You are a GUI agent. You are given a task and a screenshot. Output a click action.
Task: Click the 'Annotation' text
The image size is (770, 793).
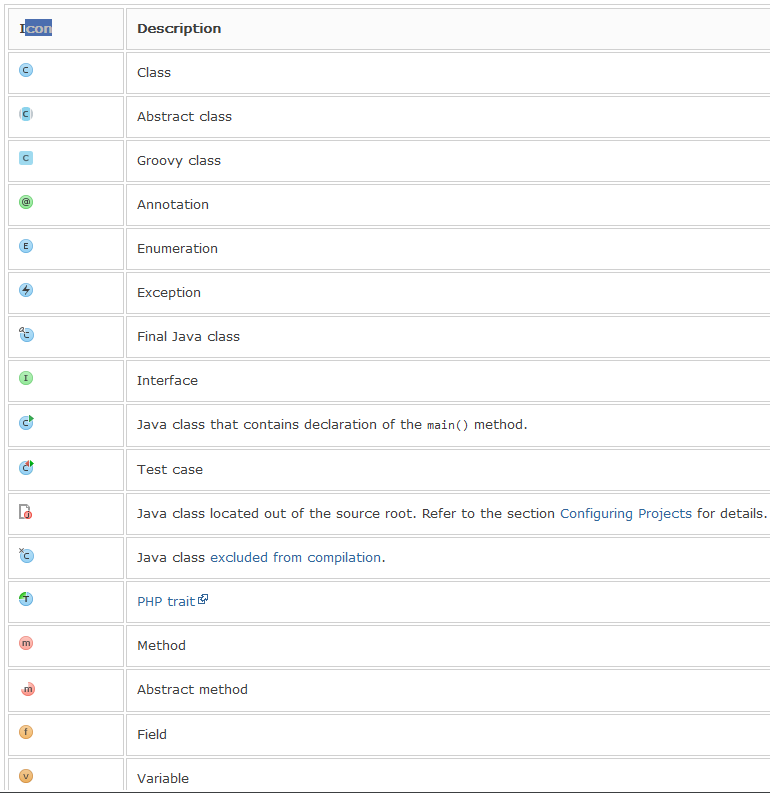click(172, 204)
